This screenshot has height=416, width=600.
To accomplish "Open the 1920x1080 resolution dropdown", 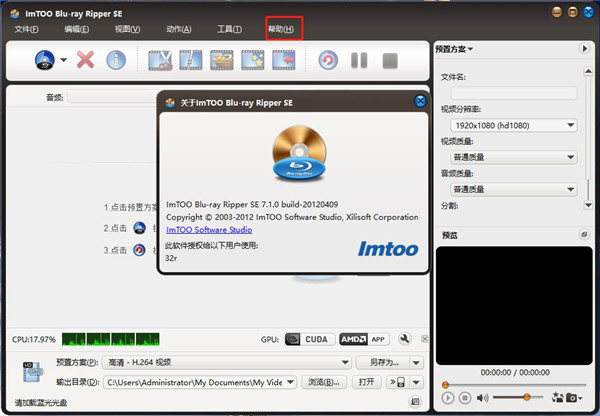I will [514, 125].
